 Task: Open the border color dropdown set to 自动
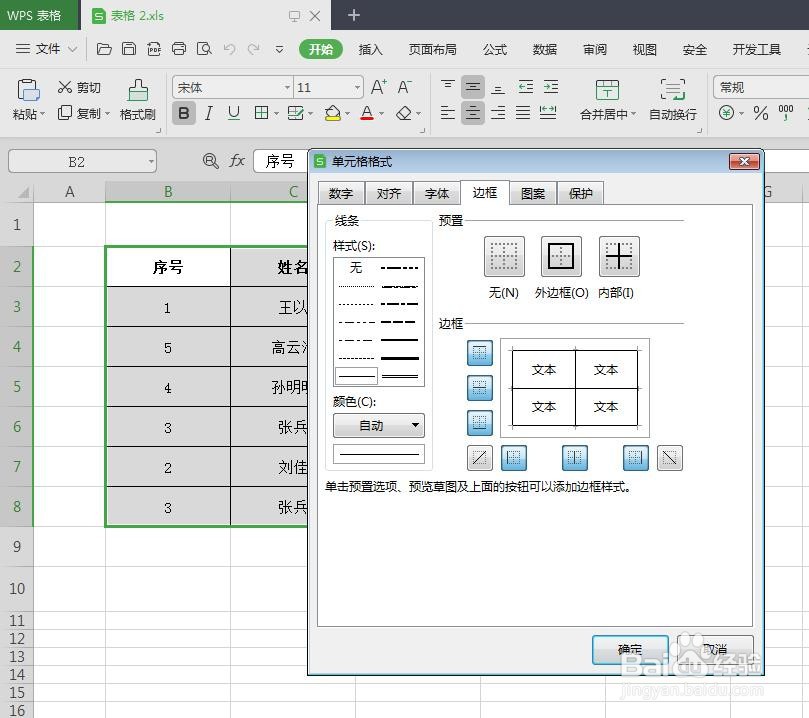[x=378, y=425]
